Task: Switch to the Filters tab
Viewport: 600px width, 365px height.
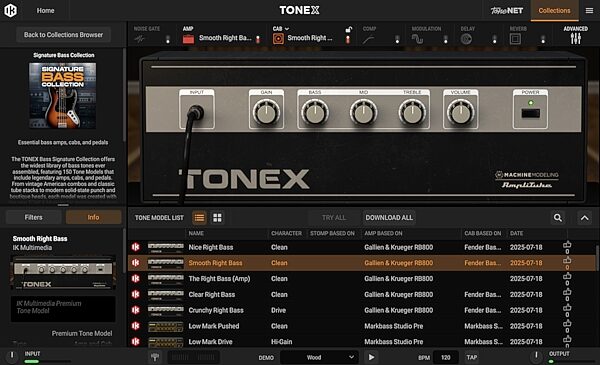Action: coord(34,217)
